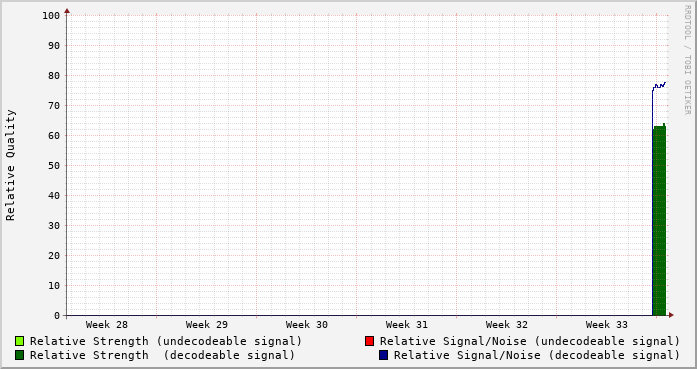Click the 100 value on Y axis
The width and height of the screenshot is (697, 369).
[x=51, y=16]
